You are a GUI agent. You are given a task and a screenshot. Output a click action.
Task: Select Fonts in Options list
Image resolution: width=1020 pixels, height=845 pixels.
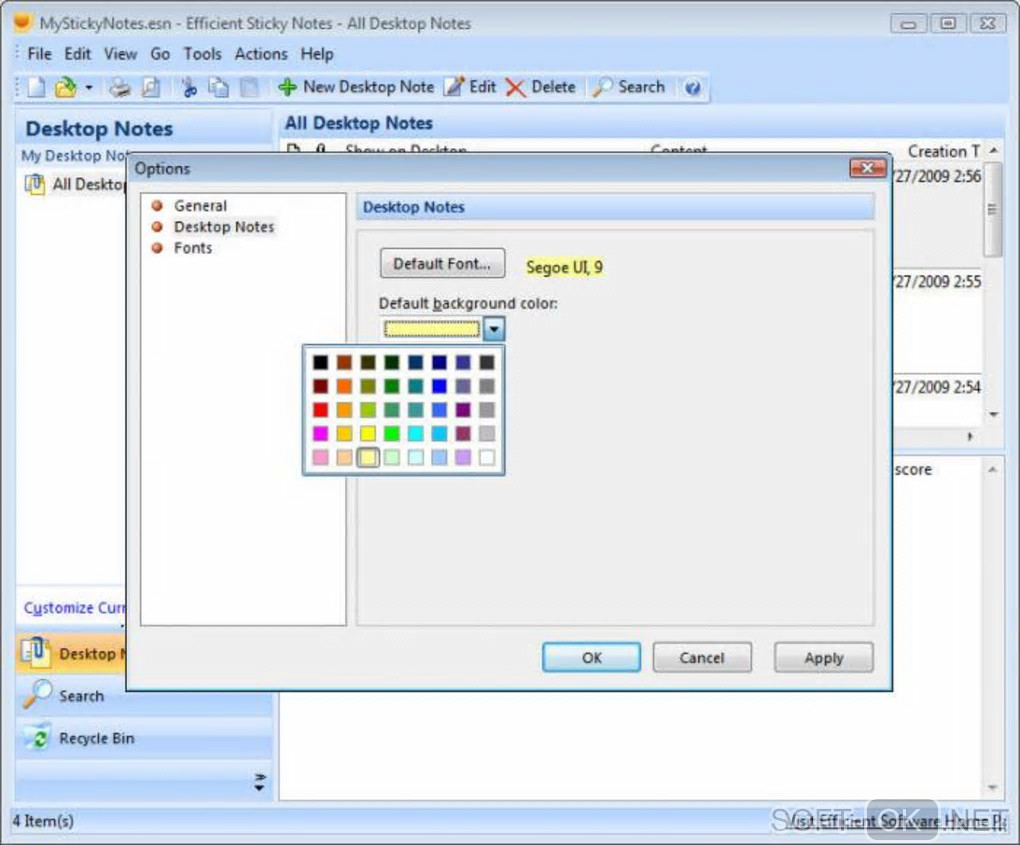(x=193, y=248)
